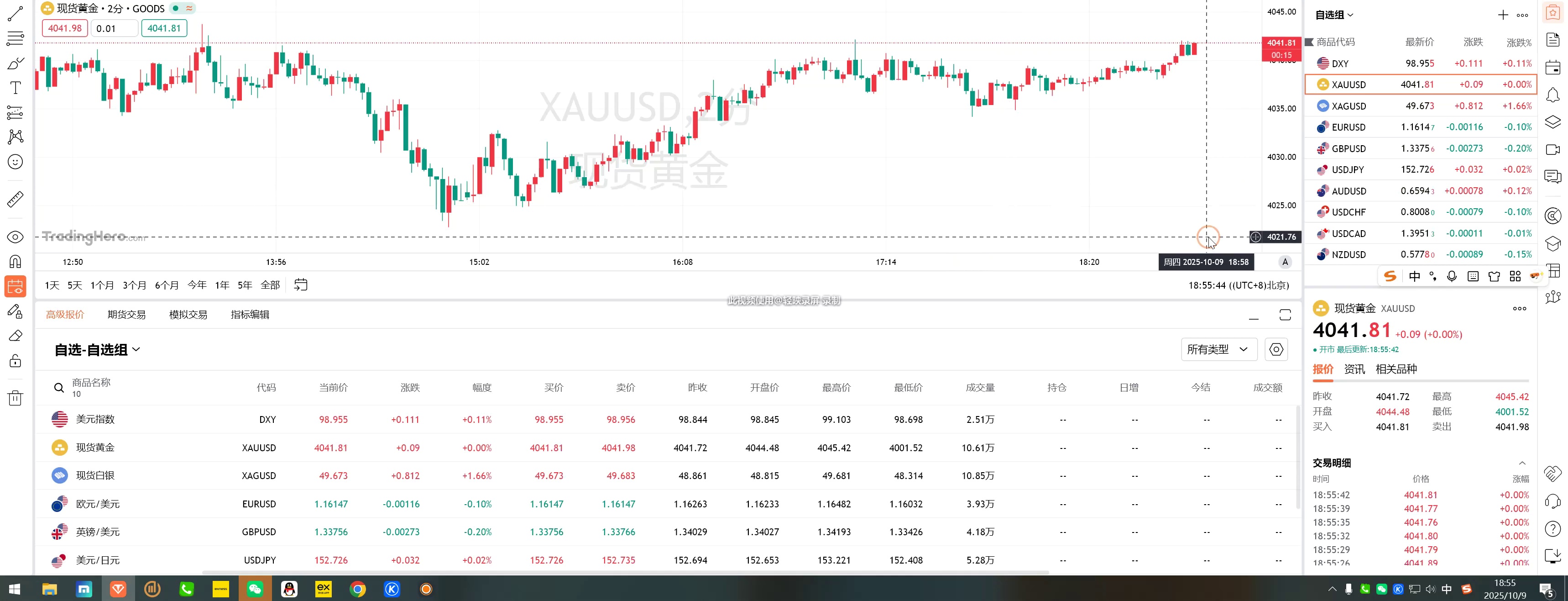This screenshot has height=601, width=1568.
Task: Select the eraser tool
Action: (x=15, y=336)
